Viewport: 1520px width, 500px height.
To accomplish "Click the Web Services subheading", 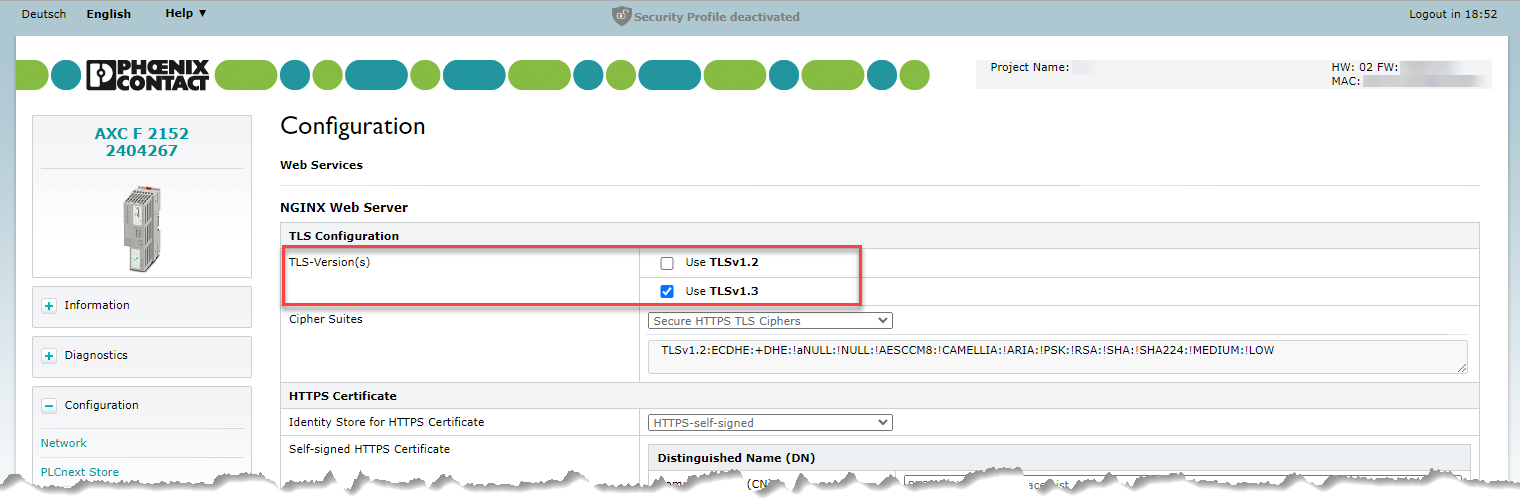I will point(321,165).
